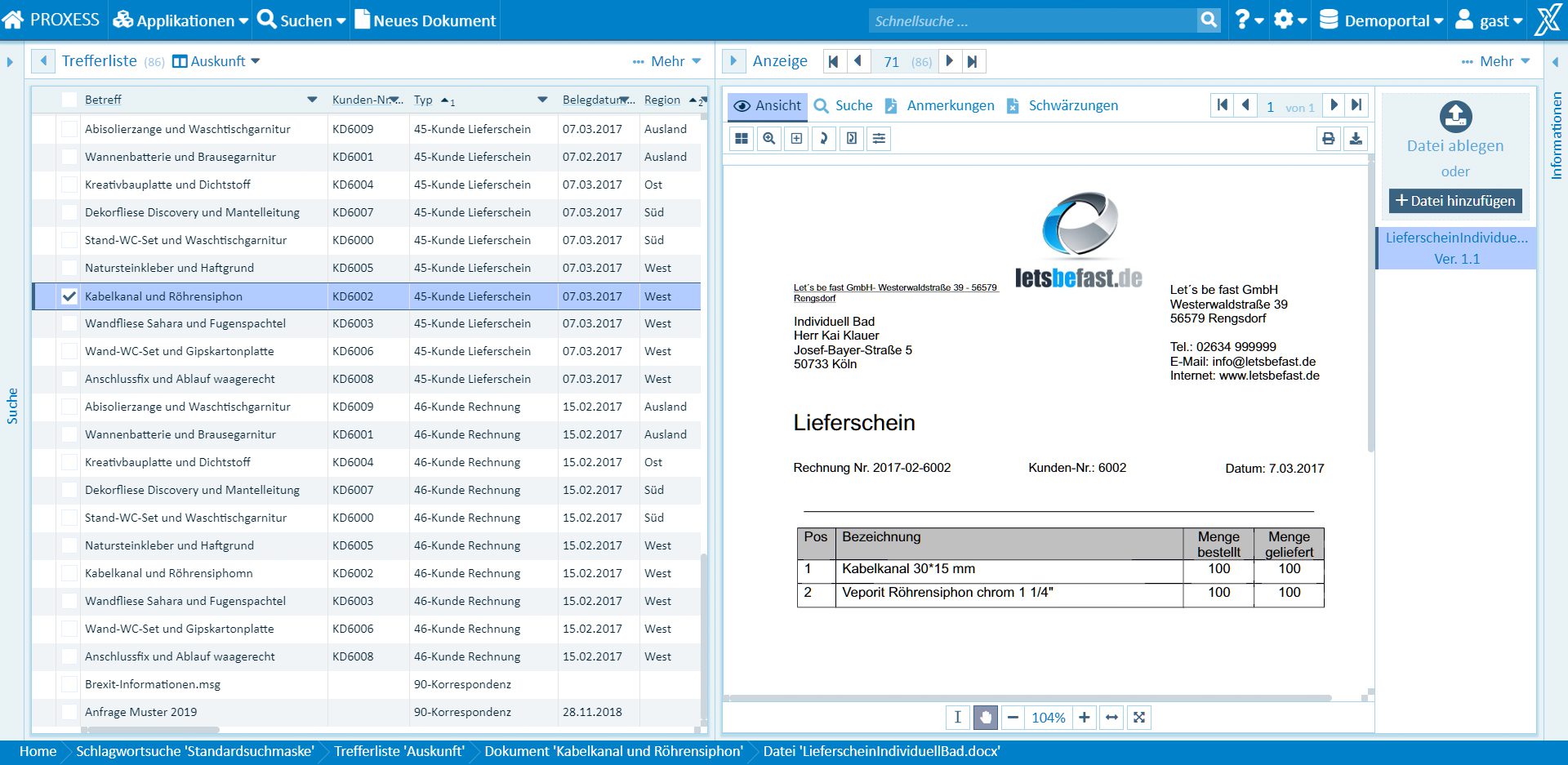
Task: Expand the Suche side panel arrow
Action: (10, 61)
